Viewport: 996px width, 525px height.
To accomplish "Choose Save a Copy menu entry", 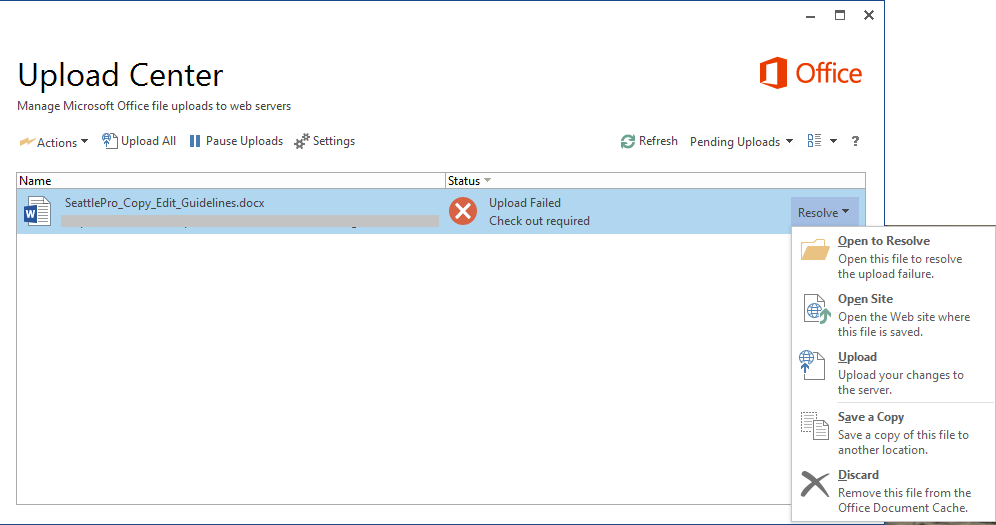I will (x=893, y=433).
